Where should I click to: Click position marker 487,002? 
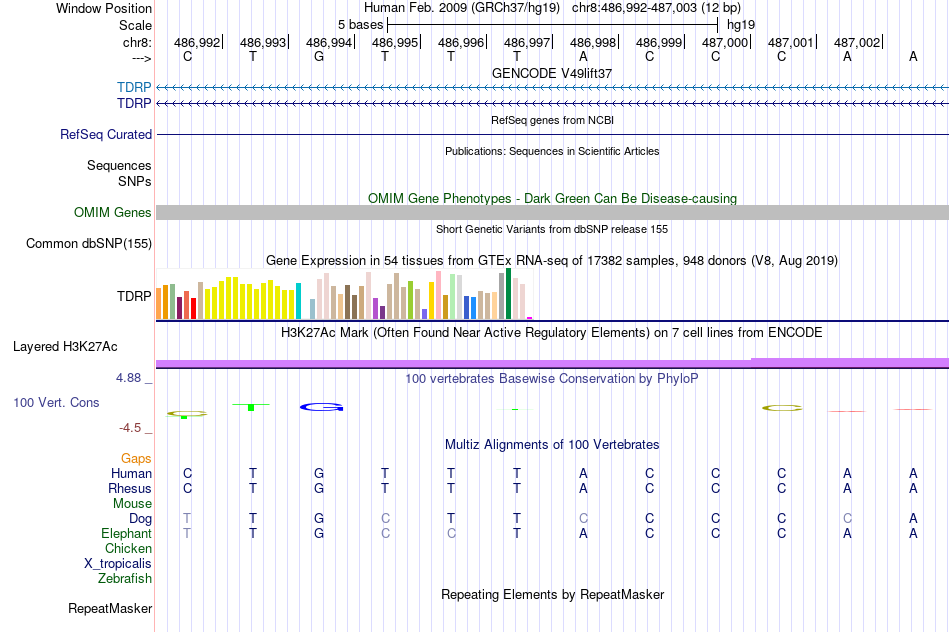pyautogui.click(x=857, y=42)
